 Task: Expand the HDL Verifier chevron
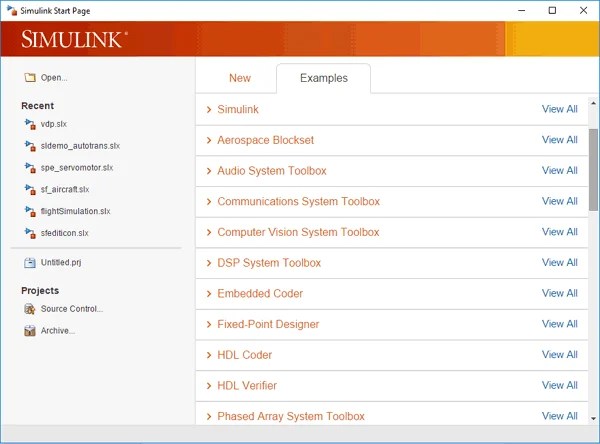209,386
